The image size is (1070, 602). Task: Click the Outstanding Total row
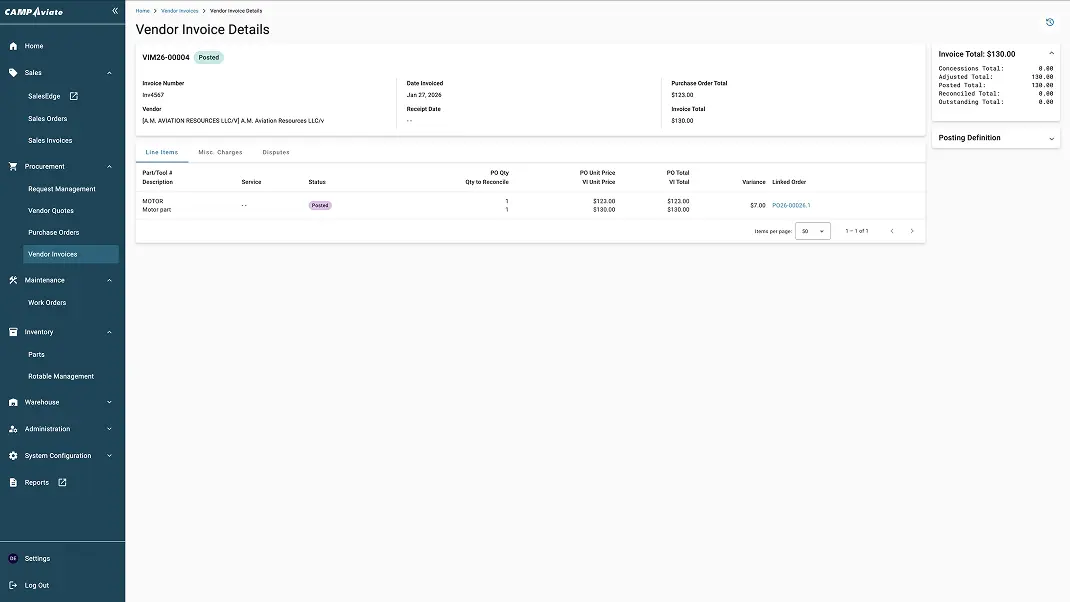click(996, 102)
